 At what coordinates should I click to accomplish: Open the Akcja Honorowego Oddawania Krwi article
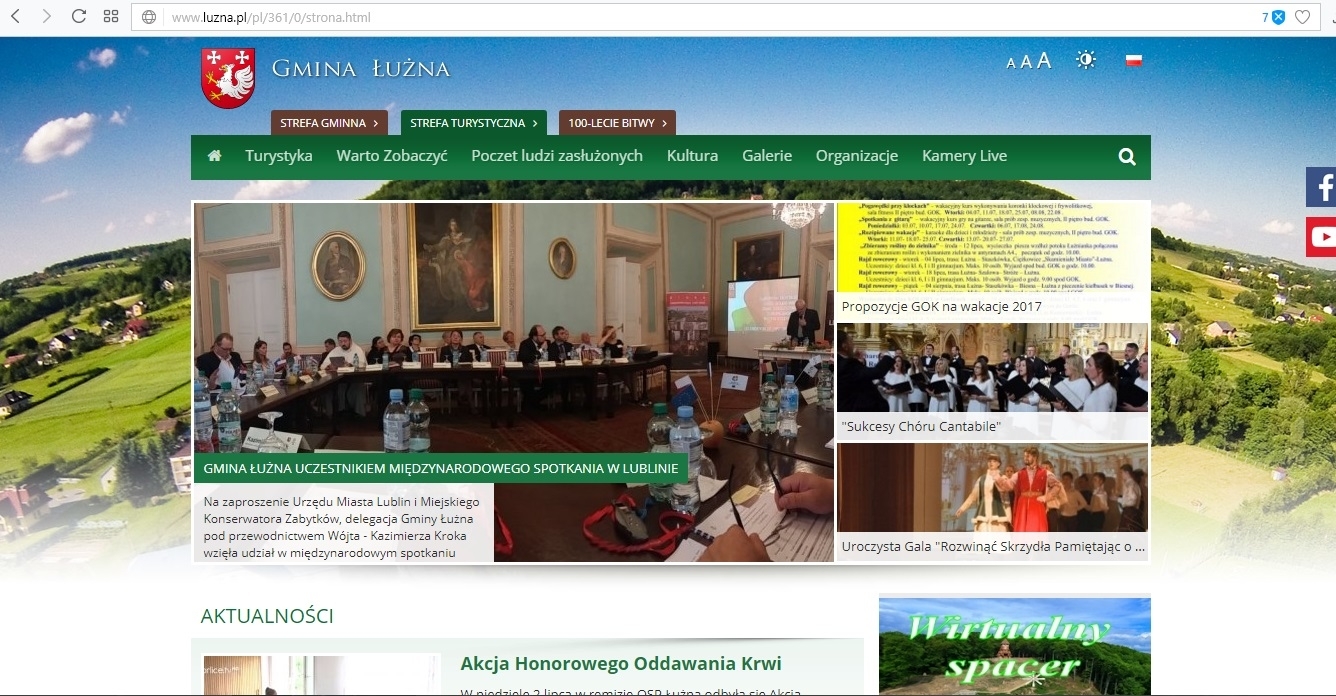[x=620, y=664]
